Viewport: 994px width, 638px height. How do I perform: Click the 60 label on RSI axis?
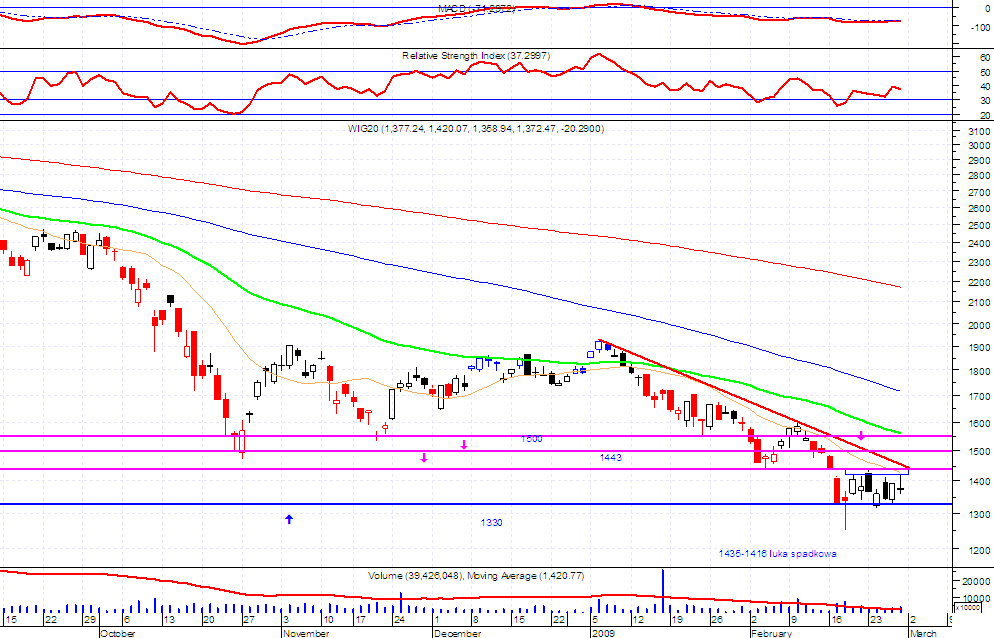(984, 58)
